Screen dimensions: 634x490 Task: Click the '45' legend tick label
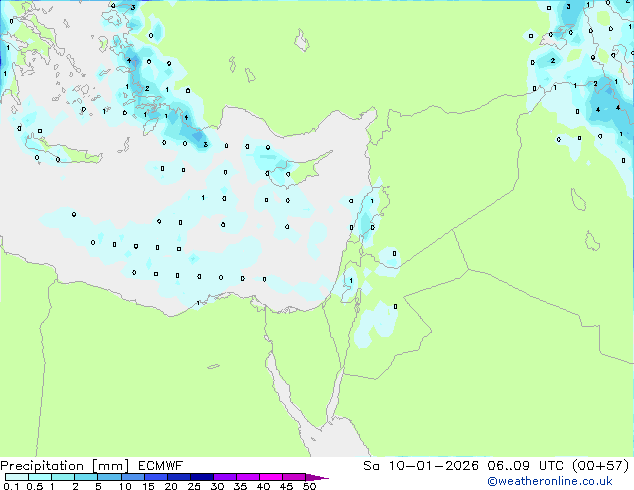(x=286, y=486)
